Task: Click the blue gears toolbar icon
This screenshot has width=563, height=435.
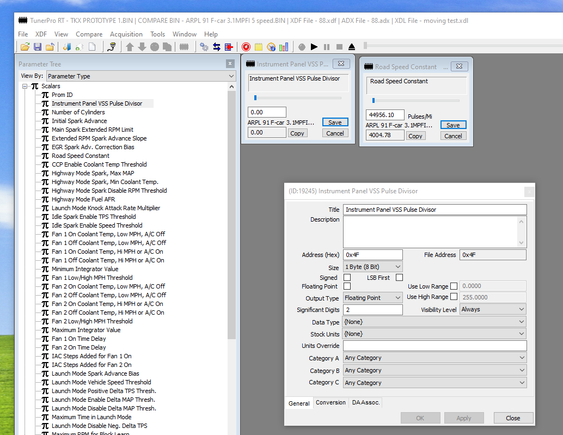Action: [204, 47]
